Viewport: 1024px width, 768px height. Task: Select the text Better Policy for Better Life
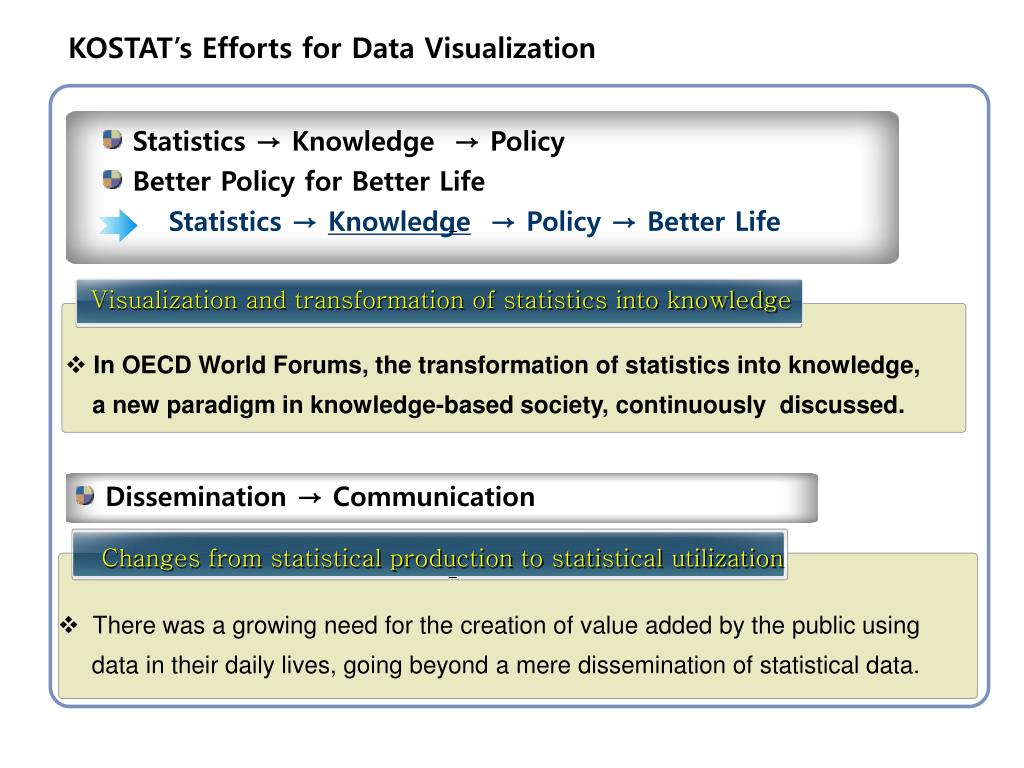(309, 182)
